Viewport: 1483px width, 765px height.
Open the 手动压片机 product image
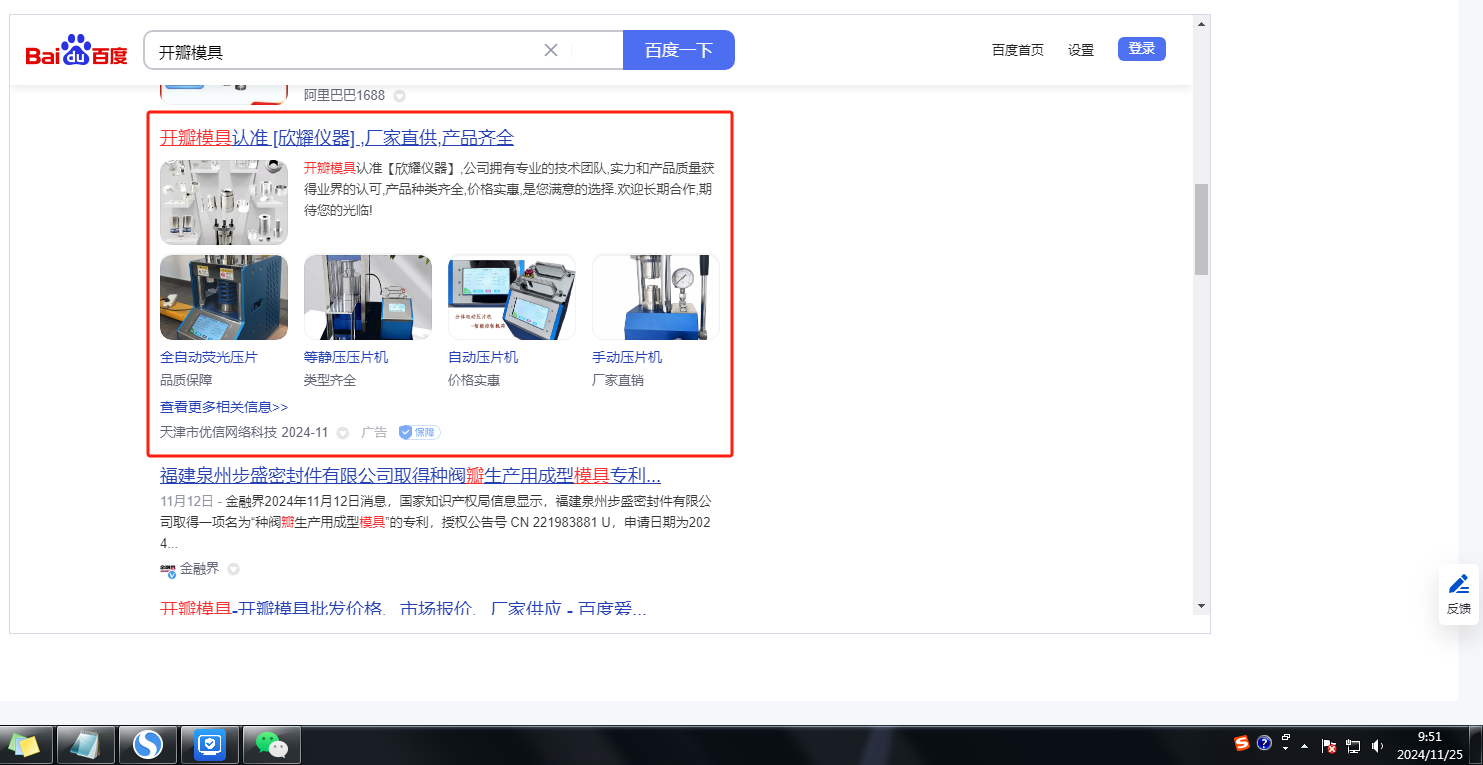pos(656,297)
